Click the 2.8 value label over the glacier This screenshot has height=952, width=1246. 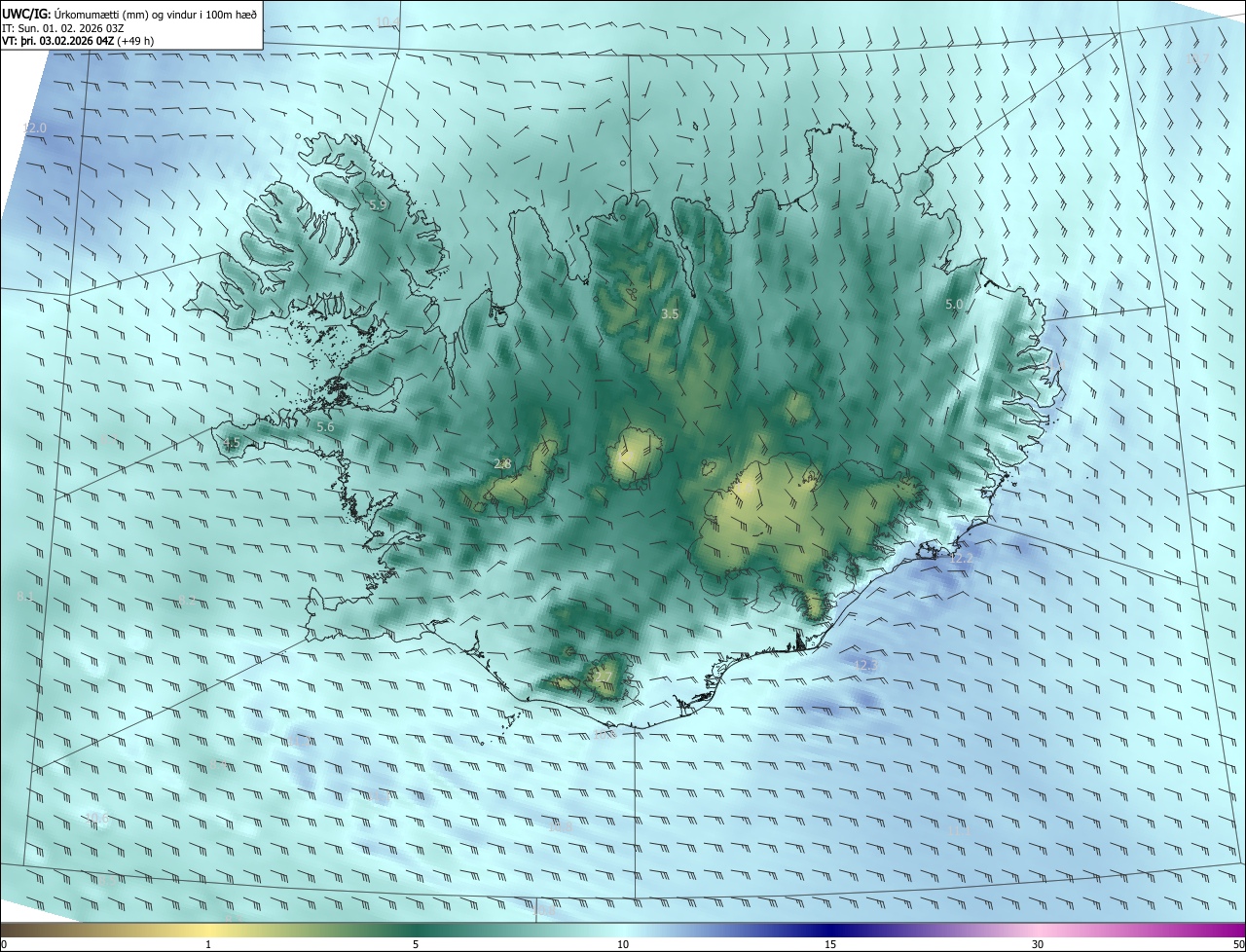click(502, 464)
